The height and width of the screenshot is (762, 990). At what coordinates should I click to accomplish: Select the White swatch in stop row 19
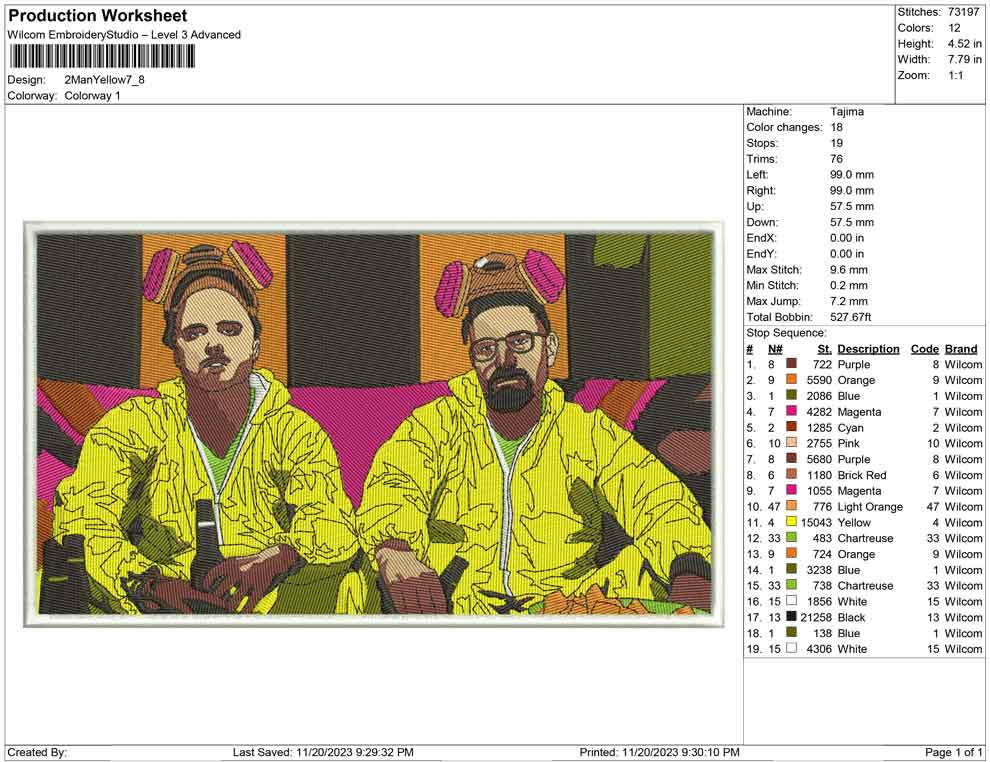click(791, 648)
